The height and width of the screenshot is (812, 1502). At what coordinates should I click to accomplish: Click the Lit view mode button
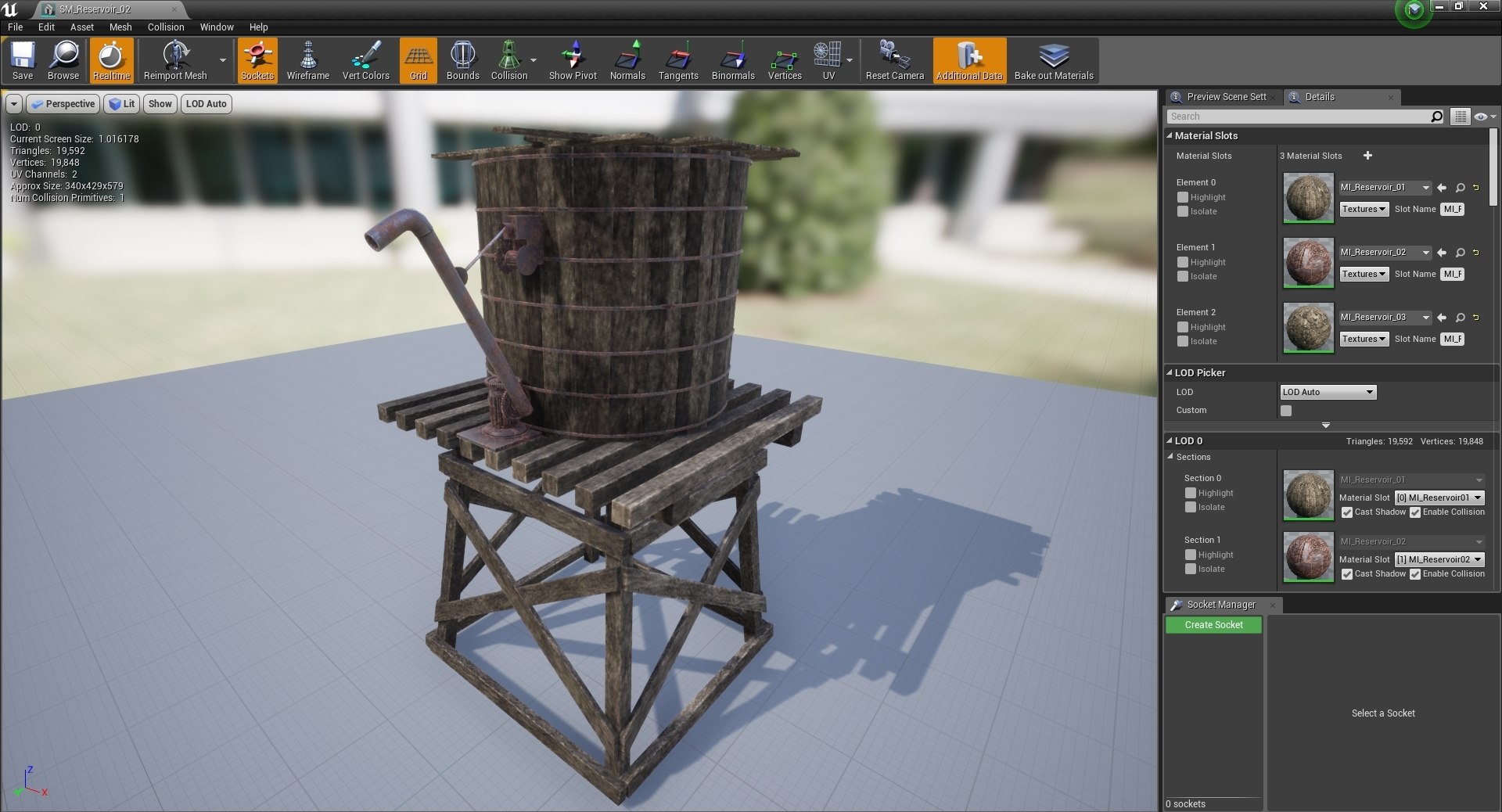click(x=121, y=104)
